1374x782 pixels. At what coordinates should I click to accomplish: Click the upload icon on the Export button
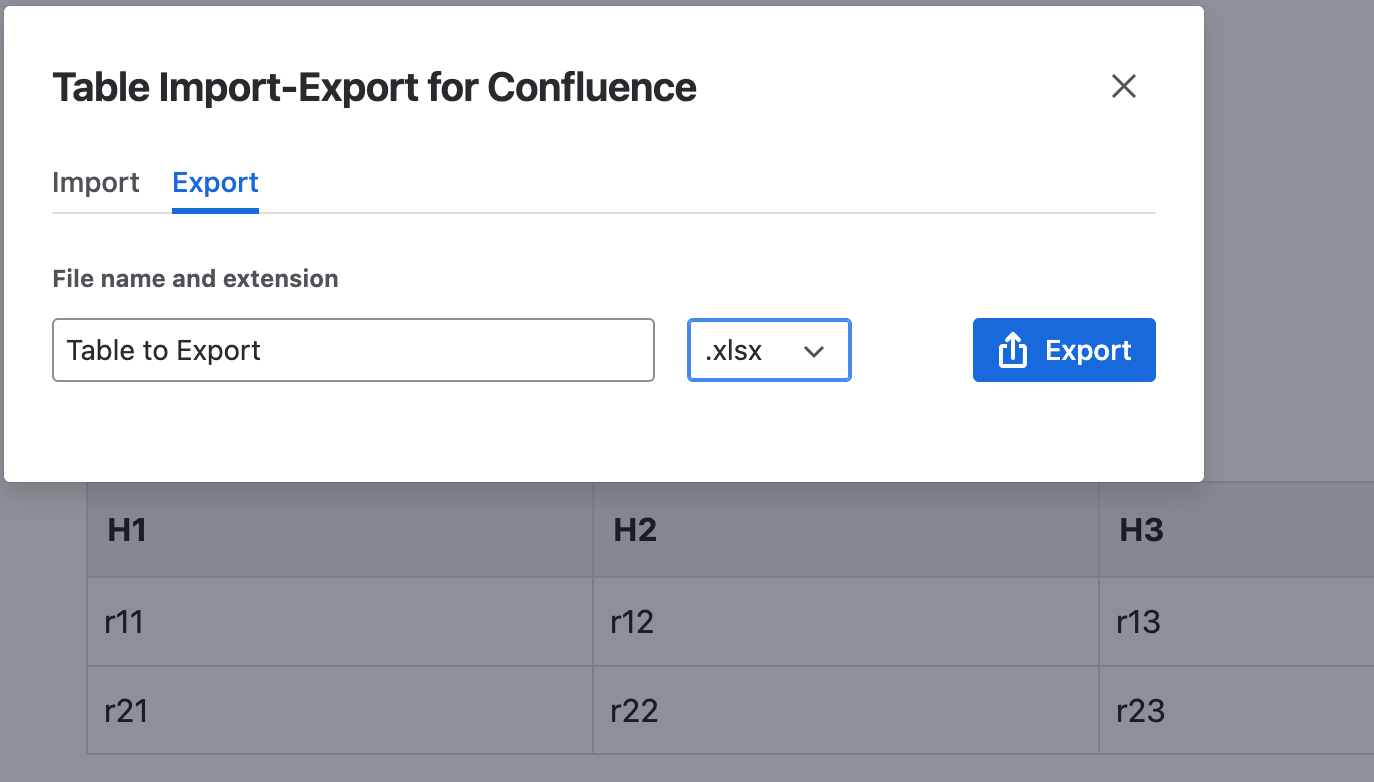tap(1014, 350)
